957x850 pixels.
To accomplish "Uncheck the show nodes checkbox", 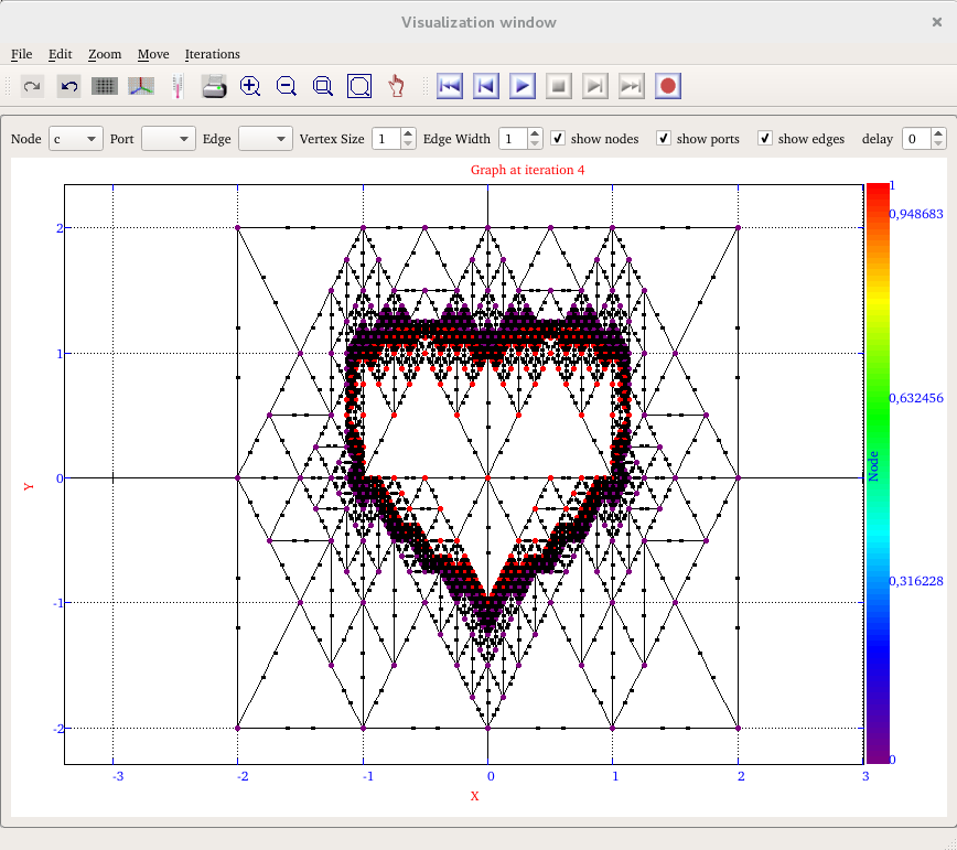I will 559,138.
